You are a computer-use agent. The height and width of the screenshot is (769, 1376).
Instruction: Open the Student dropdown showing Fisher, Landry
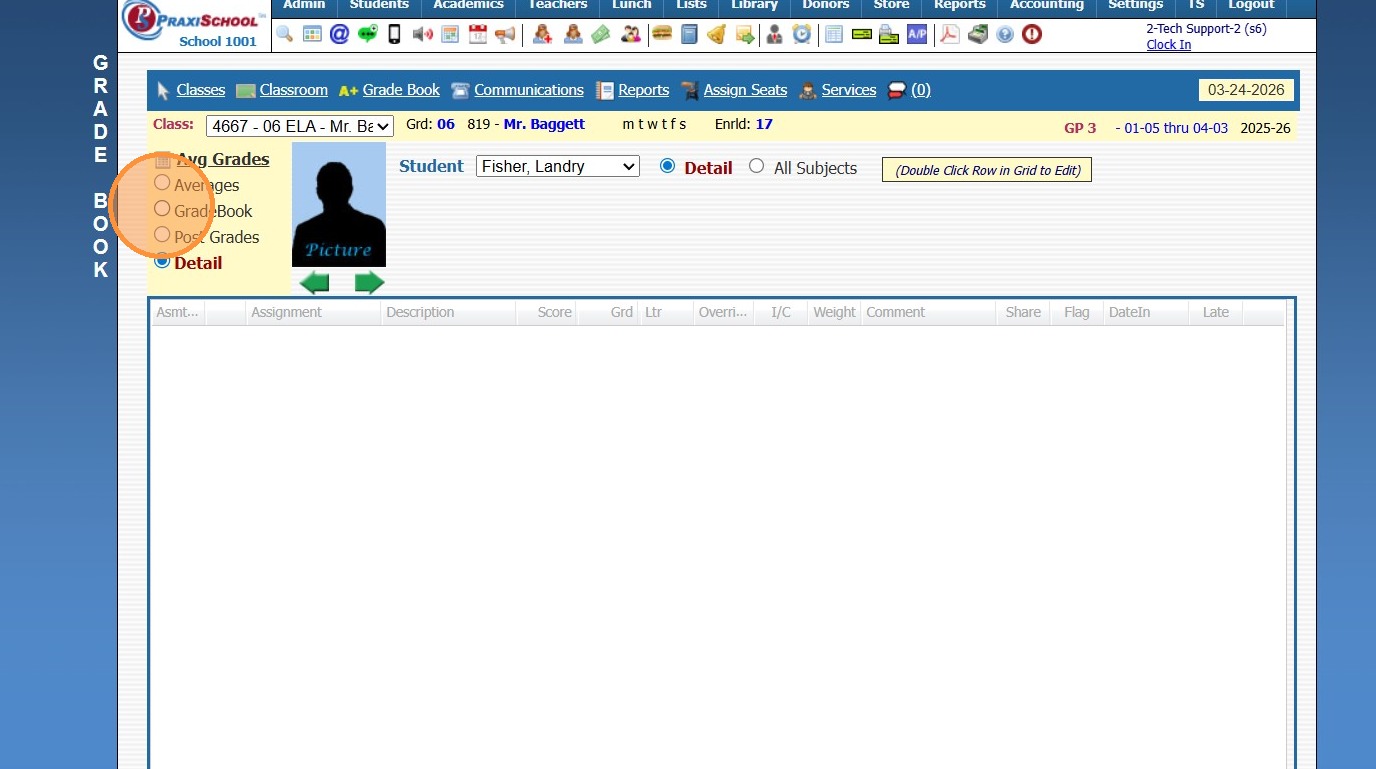558,166
